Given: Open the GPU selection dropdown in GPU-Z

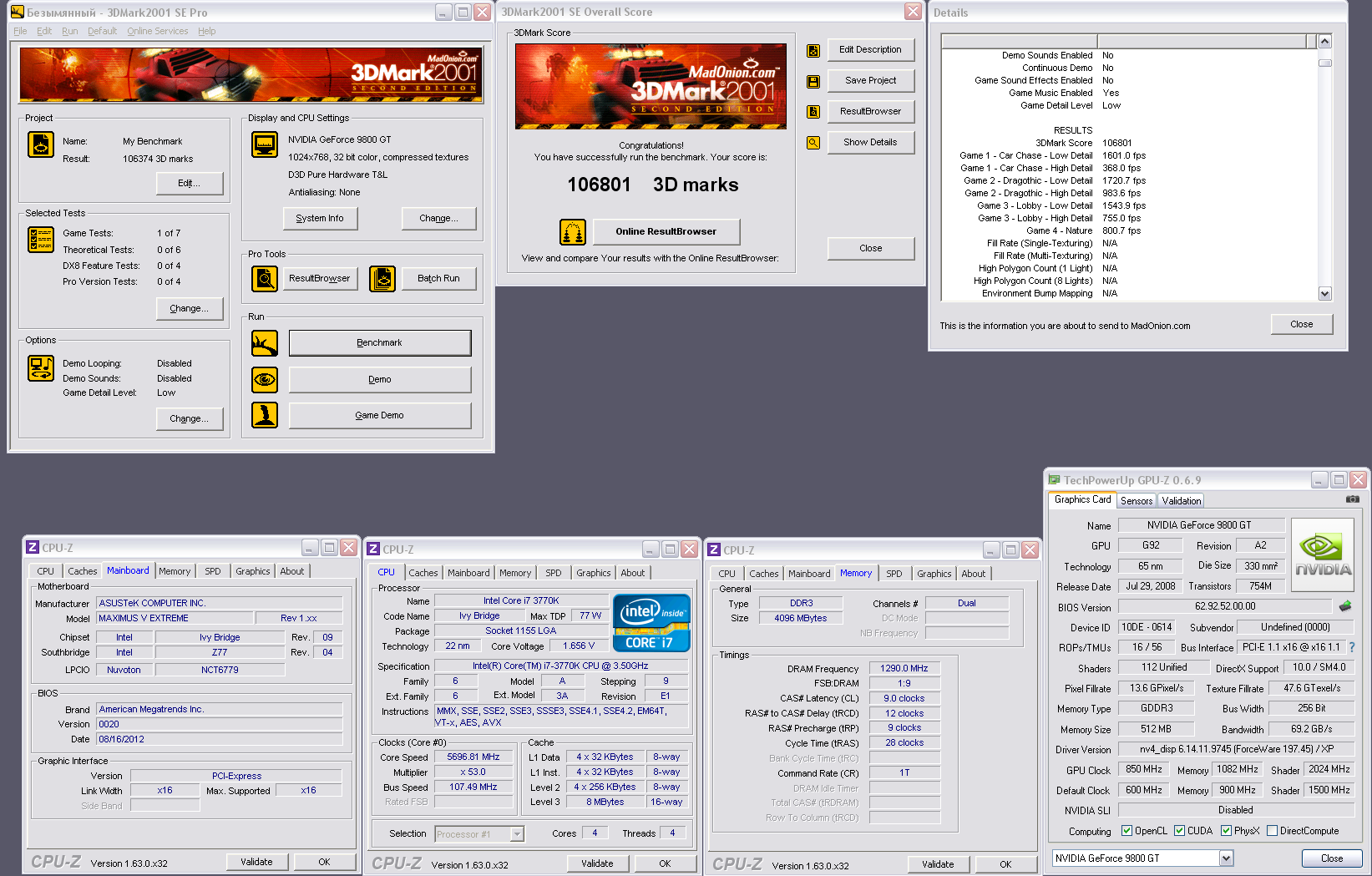Looking at the screenshot, I should [1226, 858].
